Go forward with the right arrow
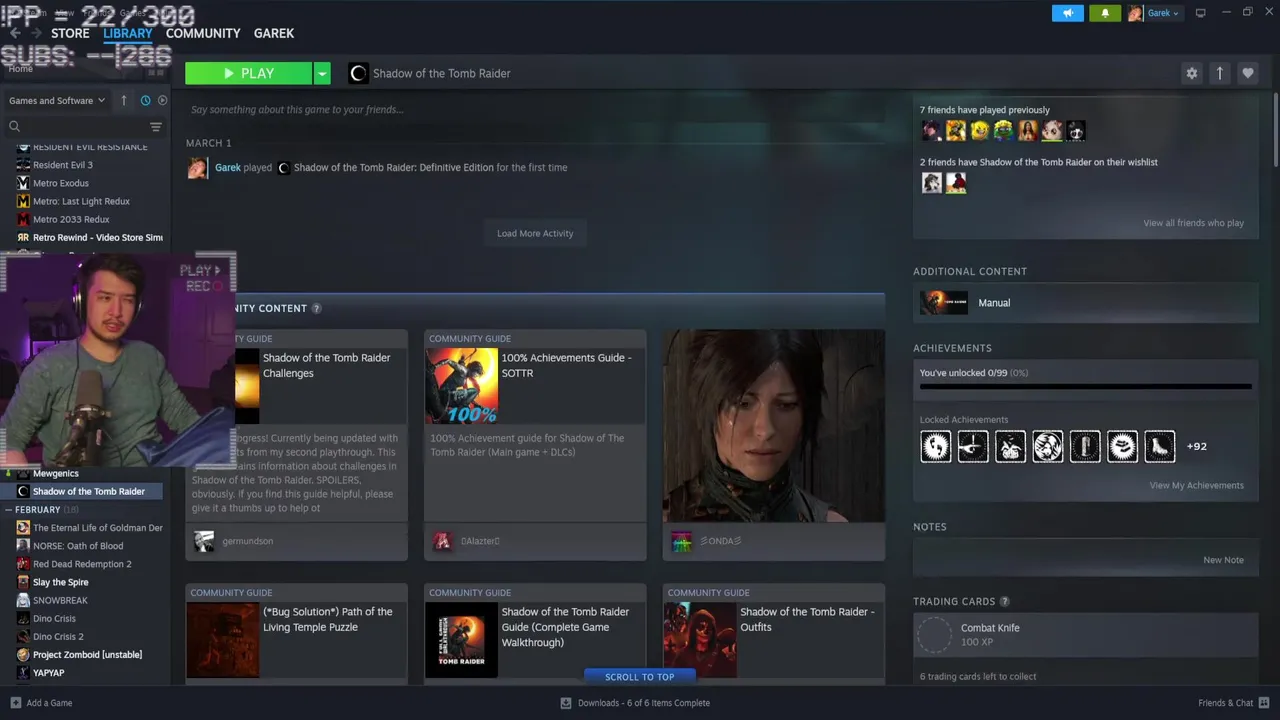The height and width of the screenshot is (720, 1280). click(x=36, y=33)
